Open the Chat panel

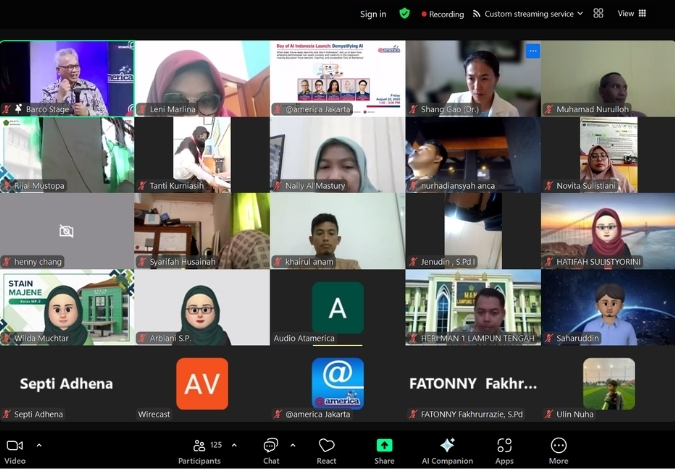tap(271, 451)
